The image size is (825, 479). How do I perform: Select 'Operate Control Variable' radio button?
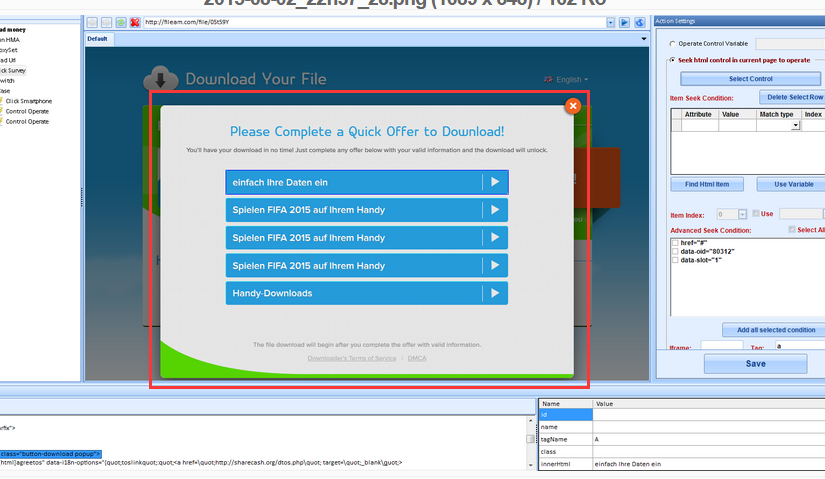pyautogui.click(x=672, y=44)
